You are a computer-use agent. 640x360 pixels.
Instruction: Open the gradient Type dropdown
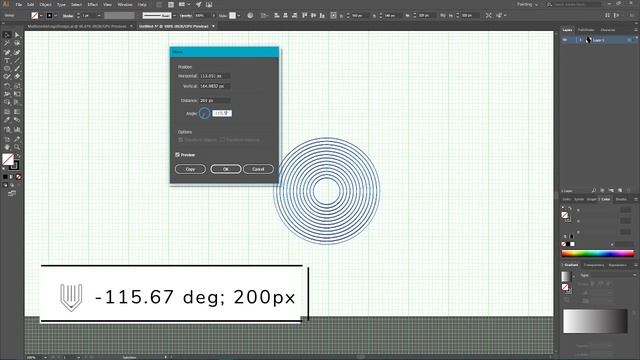click(608, 275)
